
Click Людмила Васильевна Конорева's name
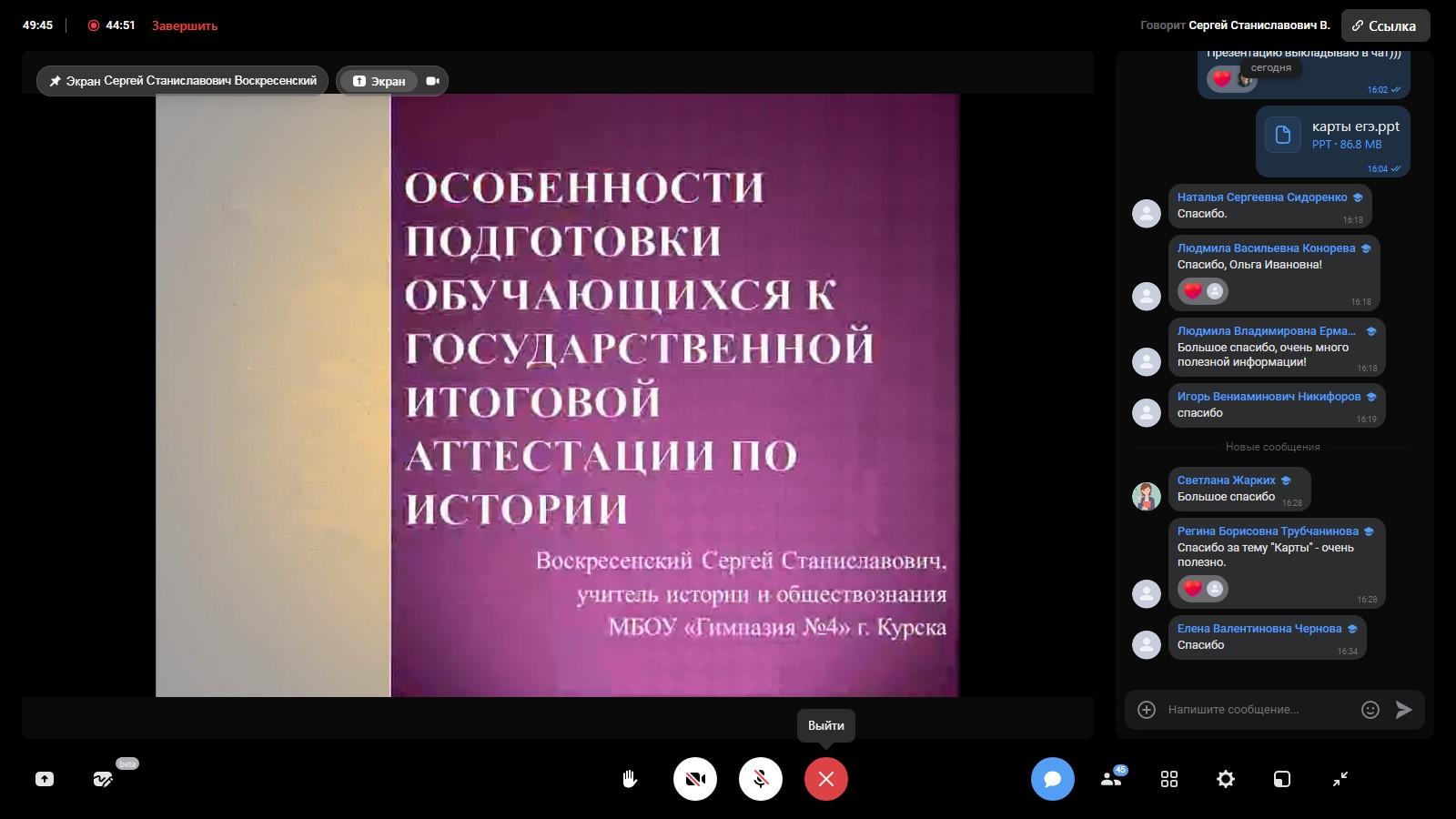(x=1267, y=248)
